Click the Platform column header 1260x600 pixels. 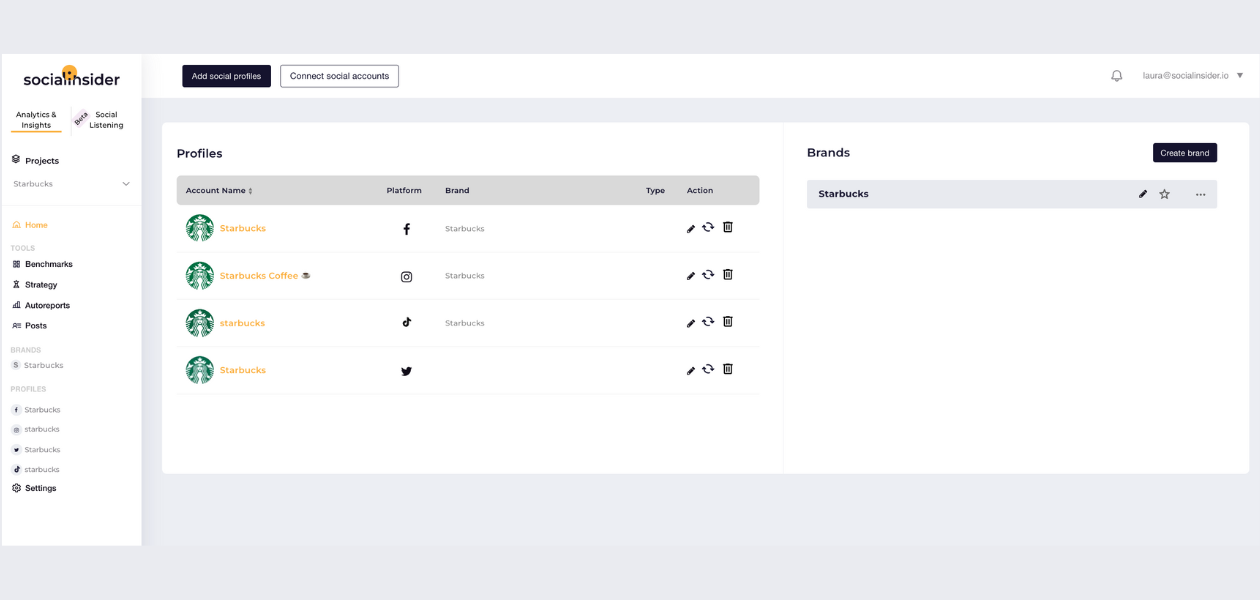coord(404,190)
